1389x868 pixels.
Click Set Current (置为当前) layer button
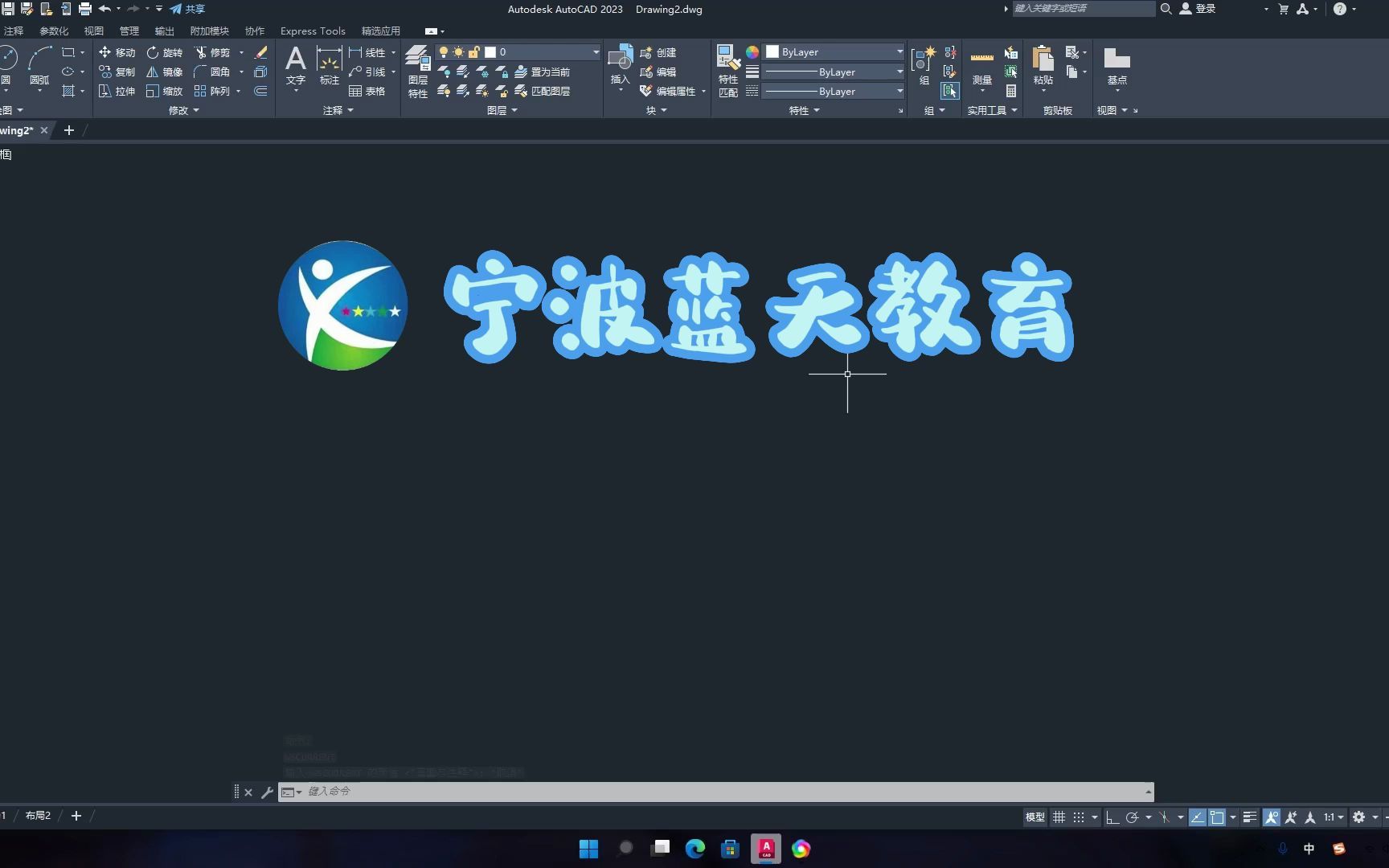click(543, 72)
